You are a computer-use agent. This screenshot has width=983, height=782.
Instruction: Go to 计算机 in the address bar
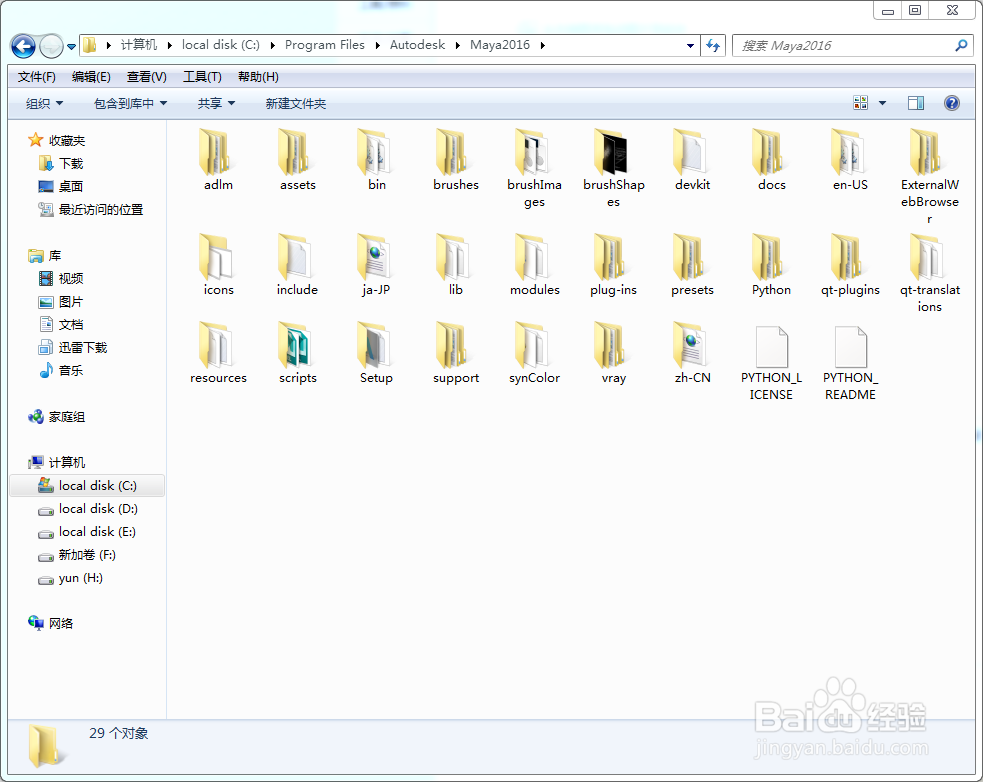point(139,45)
